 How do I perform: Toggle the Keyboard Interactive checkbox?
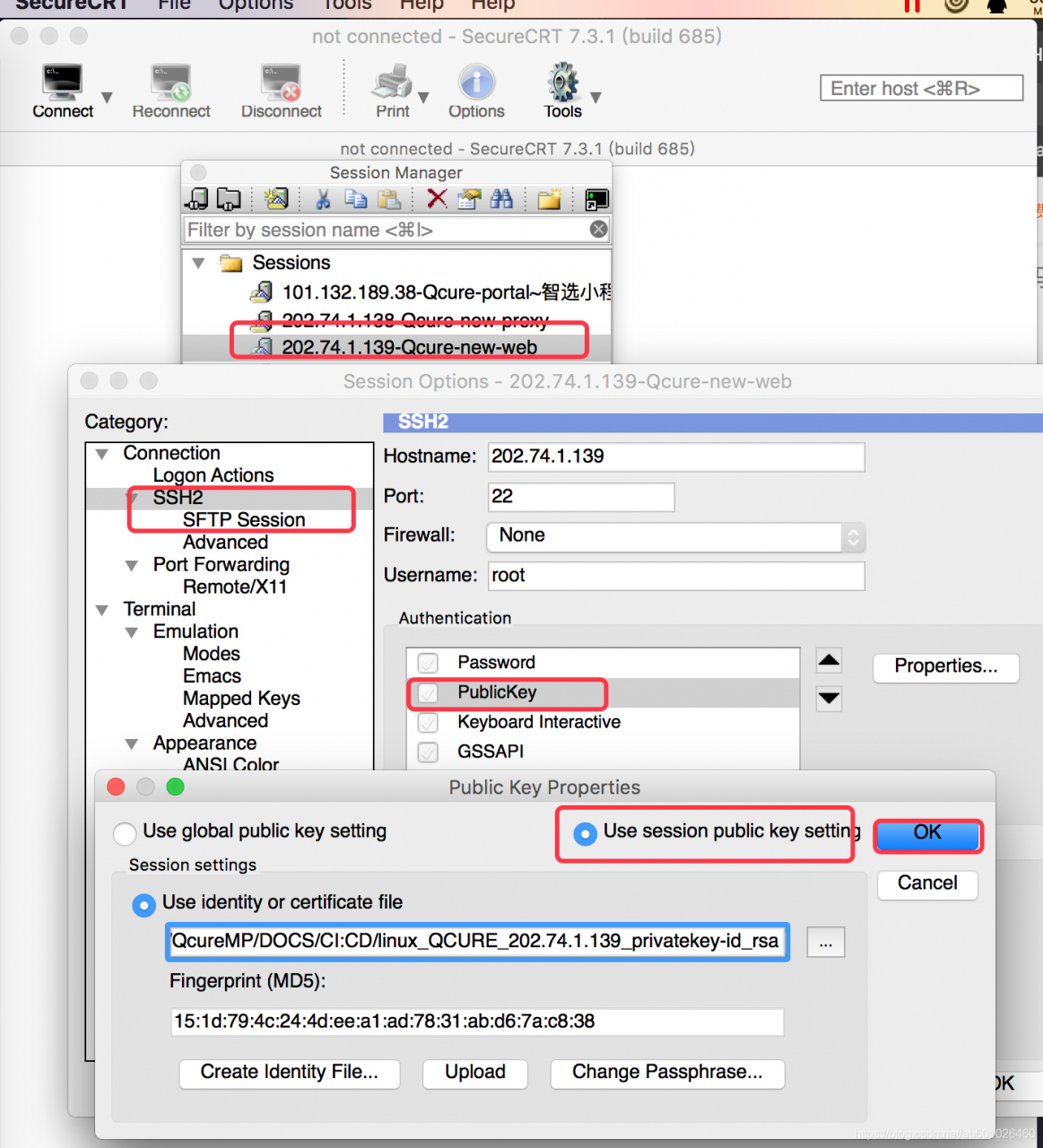(428, 722)
